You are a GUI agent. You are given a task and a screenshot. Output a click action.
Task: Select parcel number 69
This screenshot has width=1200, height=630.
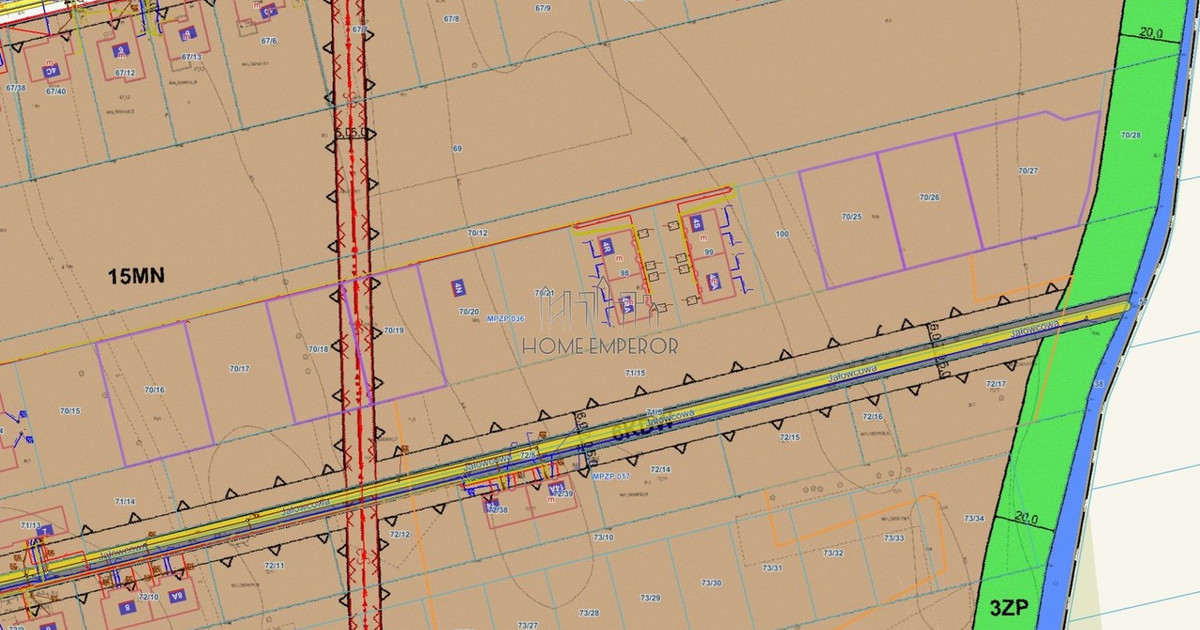[x=458, y=148]
